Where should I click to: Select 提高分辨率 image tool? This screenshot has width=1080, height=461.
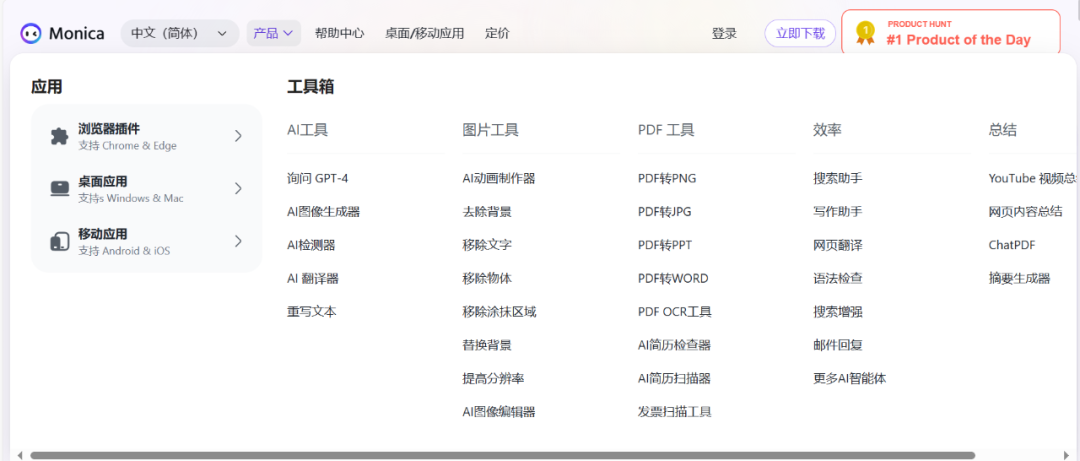(x=493, y=378)
